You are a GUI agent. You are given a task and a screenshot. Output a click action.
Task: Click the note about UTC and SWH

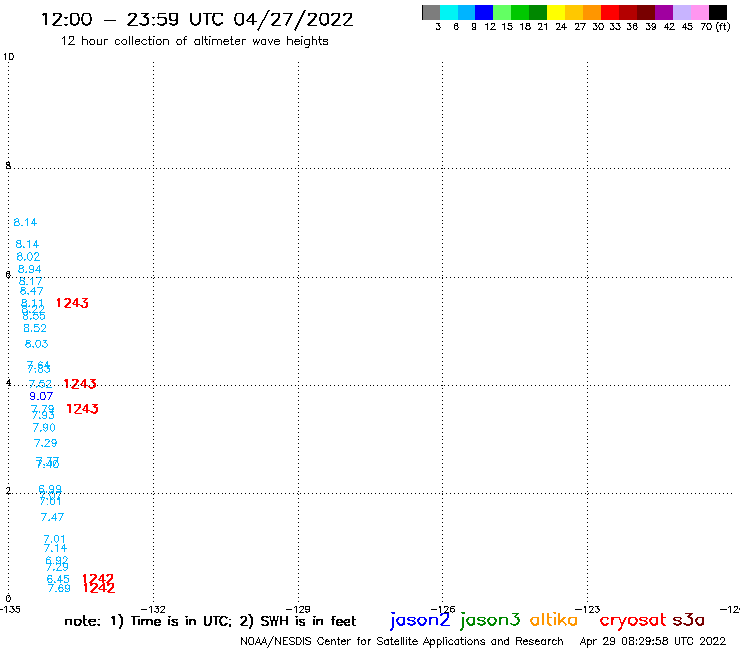point(210,621)
